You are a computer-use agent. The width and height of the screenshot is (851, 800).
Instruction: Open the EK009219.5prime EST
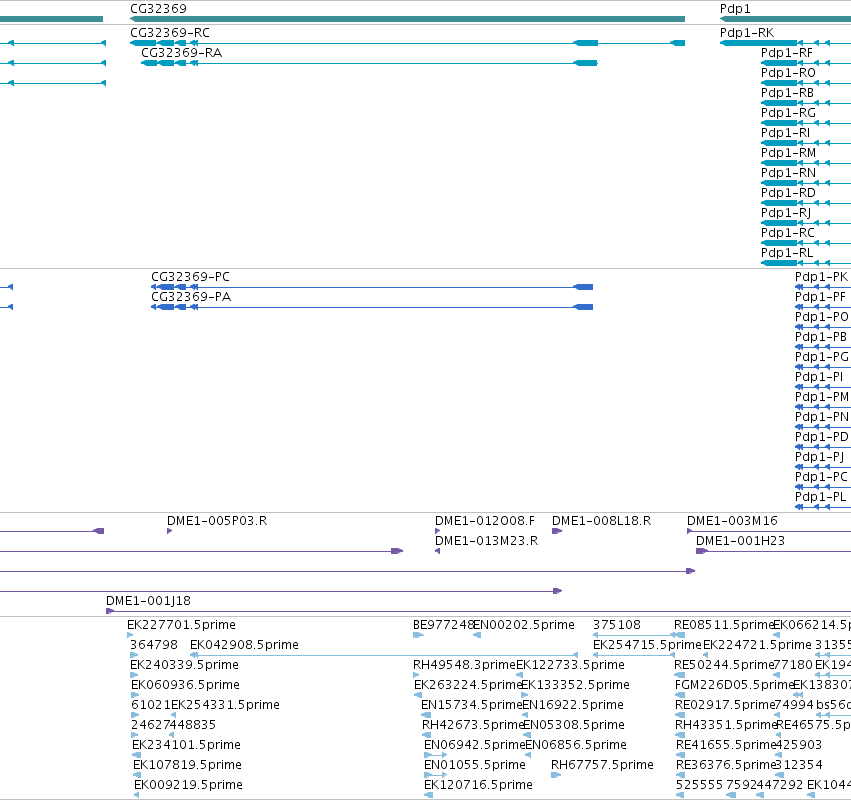pyautogui.click(x=188, y=785)
